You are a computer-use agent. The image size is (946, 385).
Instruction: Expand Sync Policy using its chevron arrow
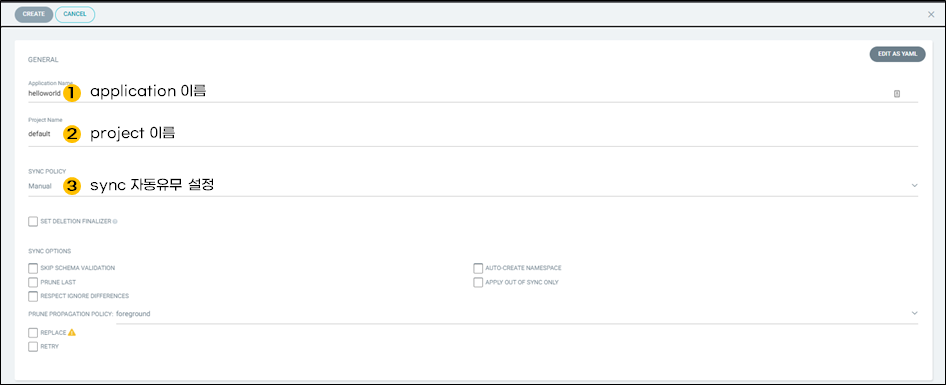914,185
